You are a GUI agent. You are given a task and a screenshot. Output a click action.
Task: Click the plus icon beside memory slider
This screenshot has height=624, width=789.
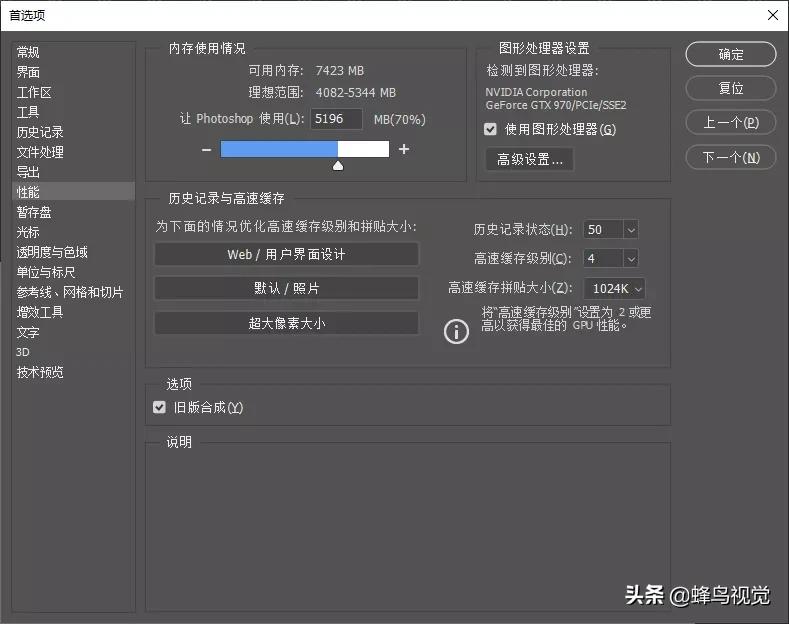(x=404, y=149)
